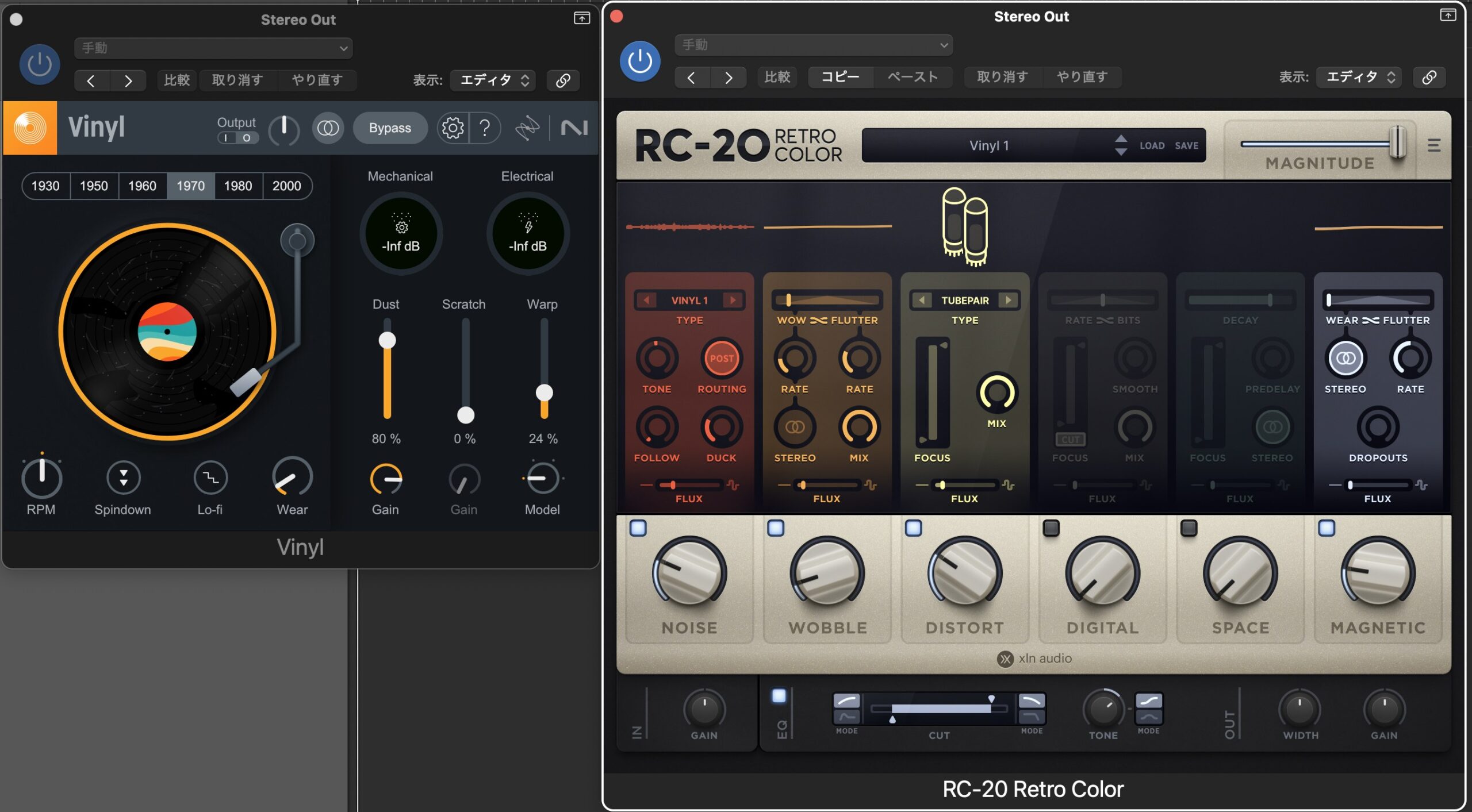Toggle the Distort module checkbox
The image size is (1472, 812).
tap(913, 528)
